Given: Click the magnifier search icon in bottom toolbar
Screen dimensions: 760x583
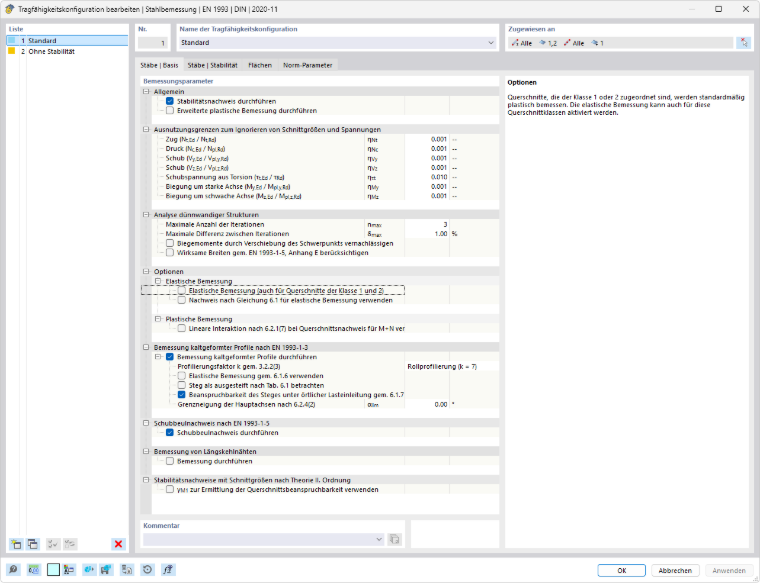Looking at the screenshot, I should tap(14, 569).
